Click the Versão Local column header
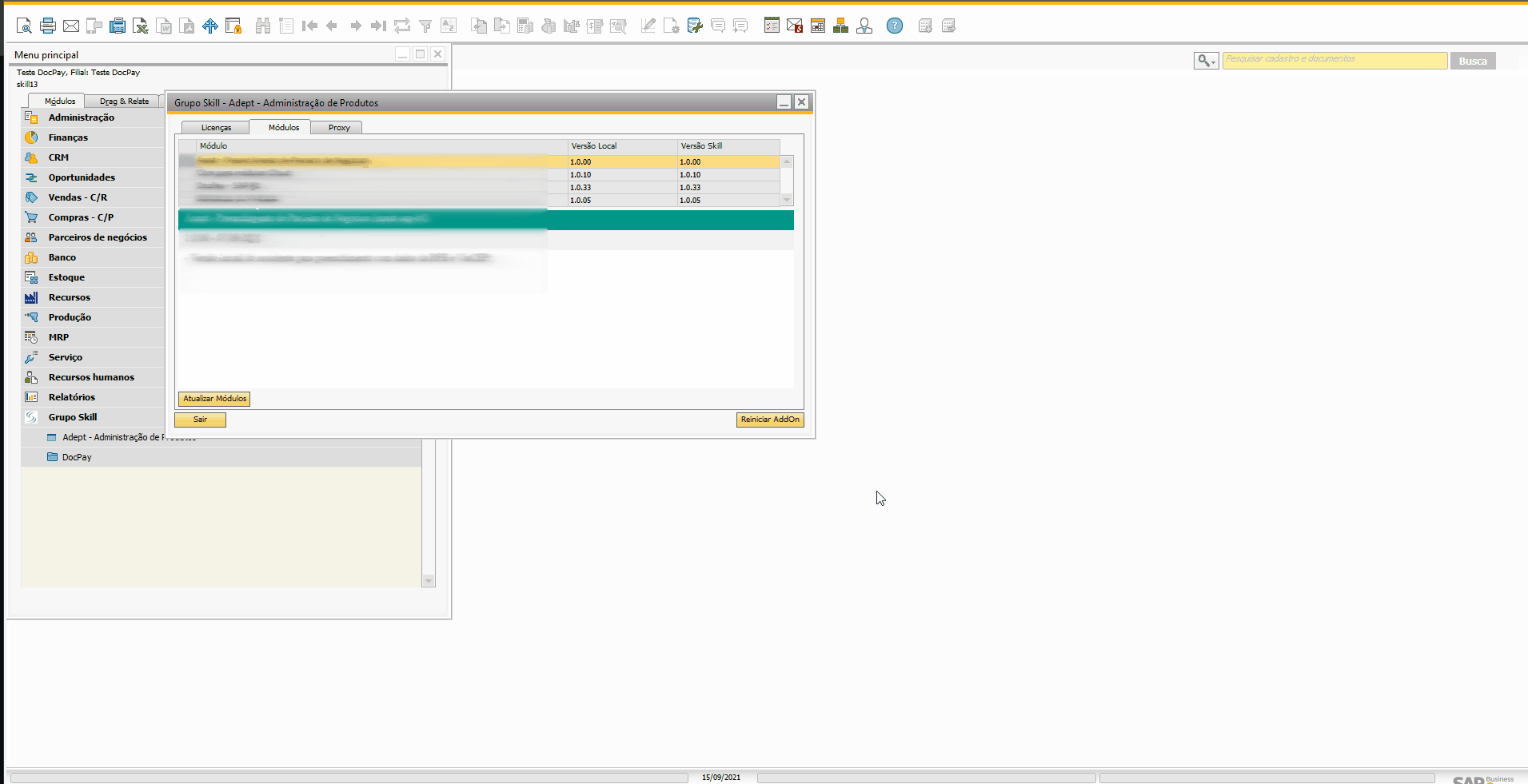Image resolution: width=1528 pixels, height=784 pixels. click(x=623, y=146)
